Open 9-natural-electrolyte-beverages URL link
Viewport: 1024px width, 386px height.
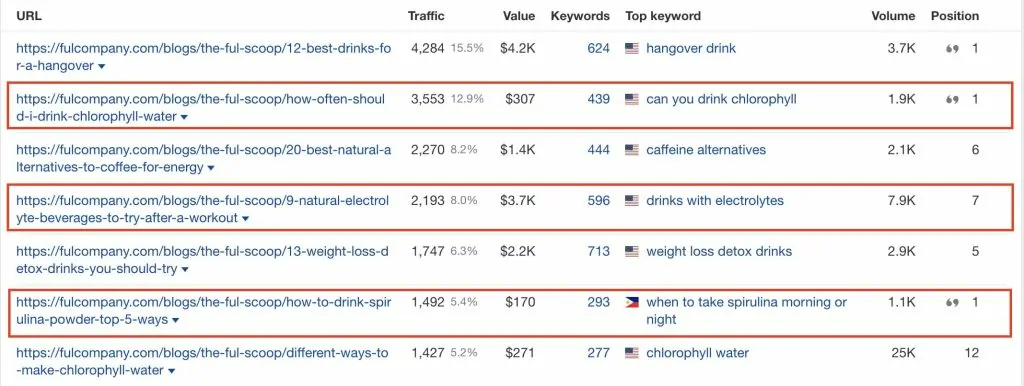(202, 209)
